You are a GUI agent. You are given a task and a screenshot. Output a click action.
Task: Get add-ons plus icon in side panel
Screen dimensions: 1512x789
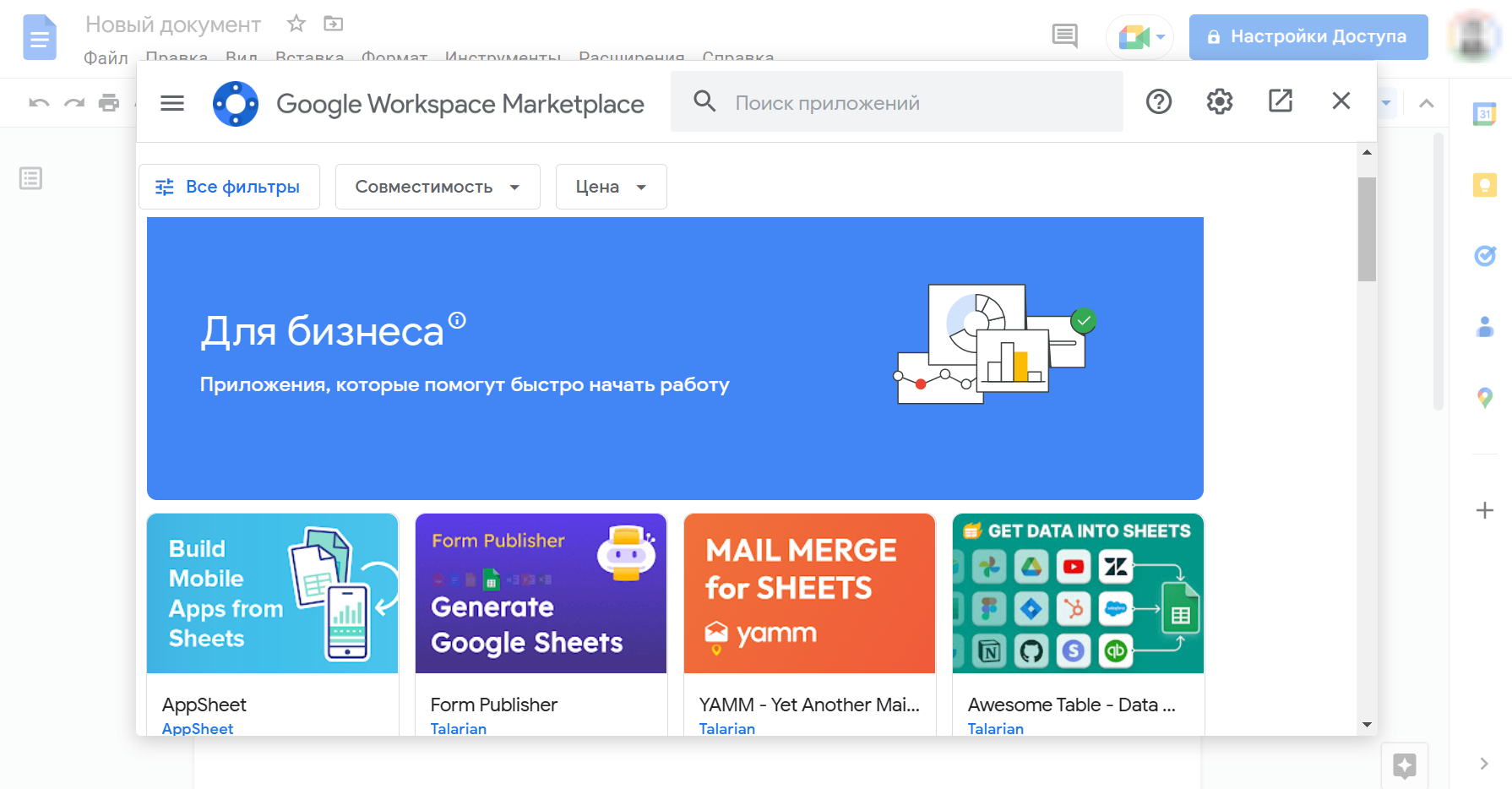click(x=1484, y=510)
